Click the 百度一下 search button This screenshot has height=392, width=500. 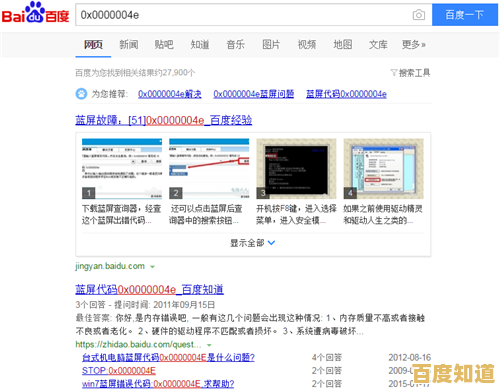click(x=465, y=15)
